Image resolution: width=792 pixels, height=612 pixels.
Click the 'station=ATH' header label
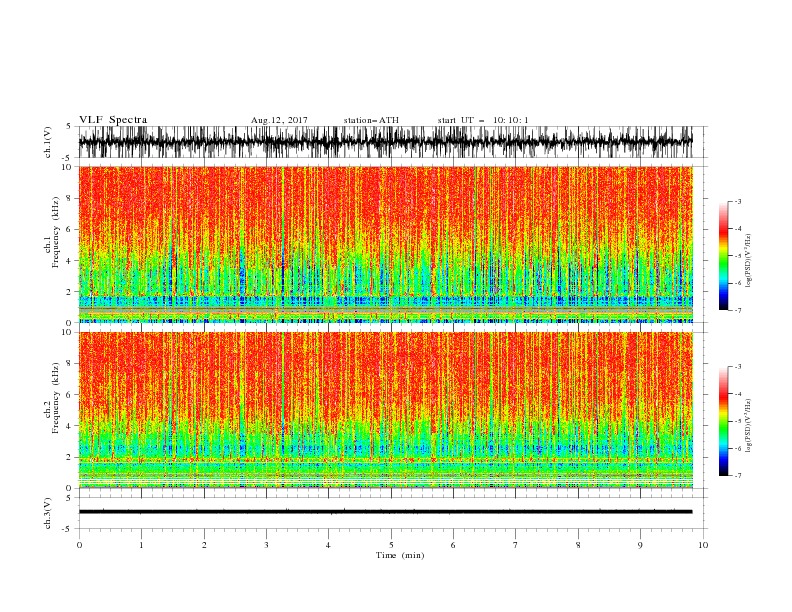tap(371, 120)
